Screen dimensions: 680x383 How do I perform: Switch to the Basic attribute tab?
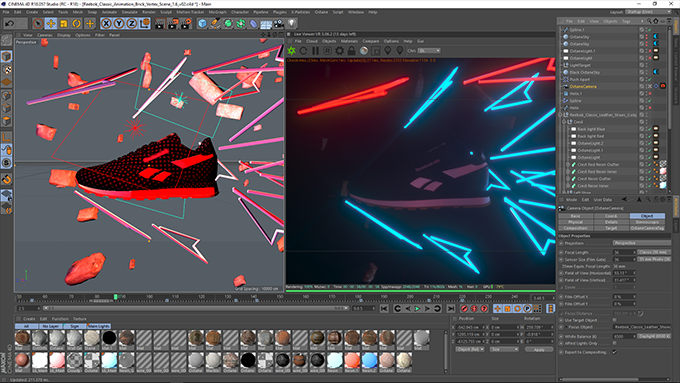click(x=575, y=216)
